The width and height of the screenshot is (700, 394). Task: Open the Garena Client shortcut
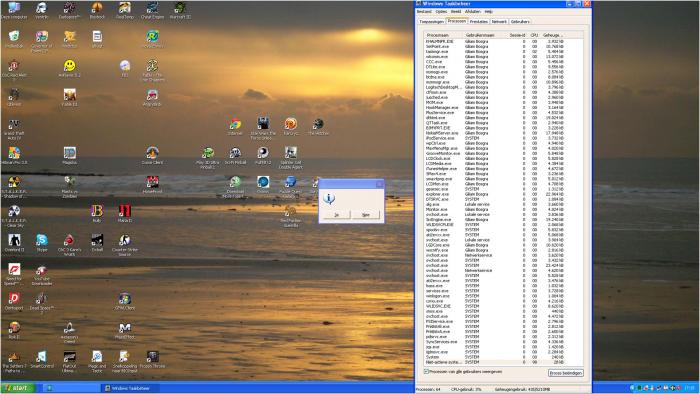click(x=152, y=155)
